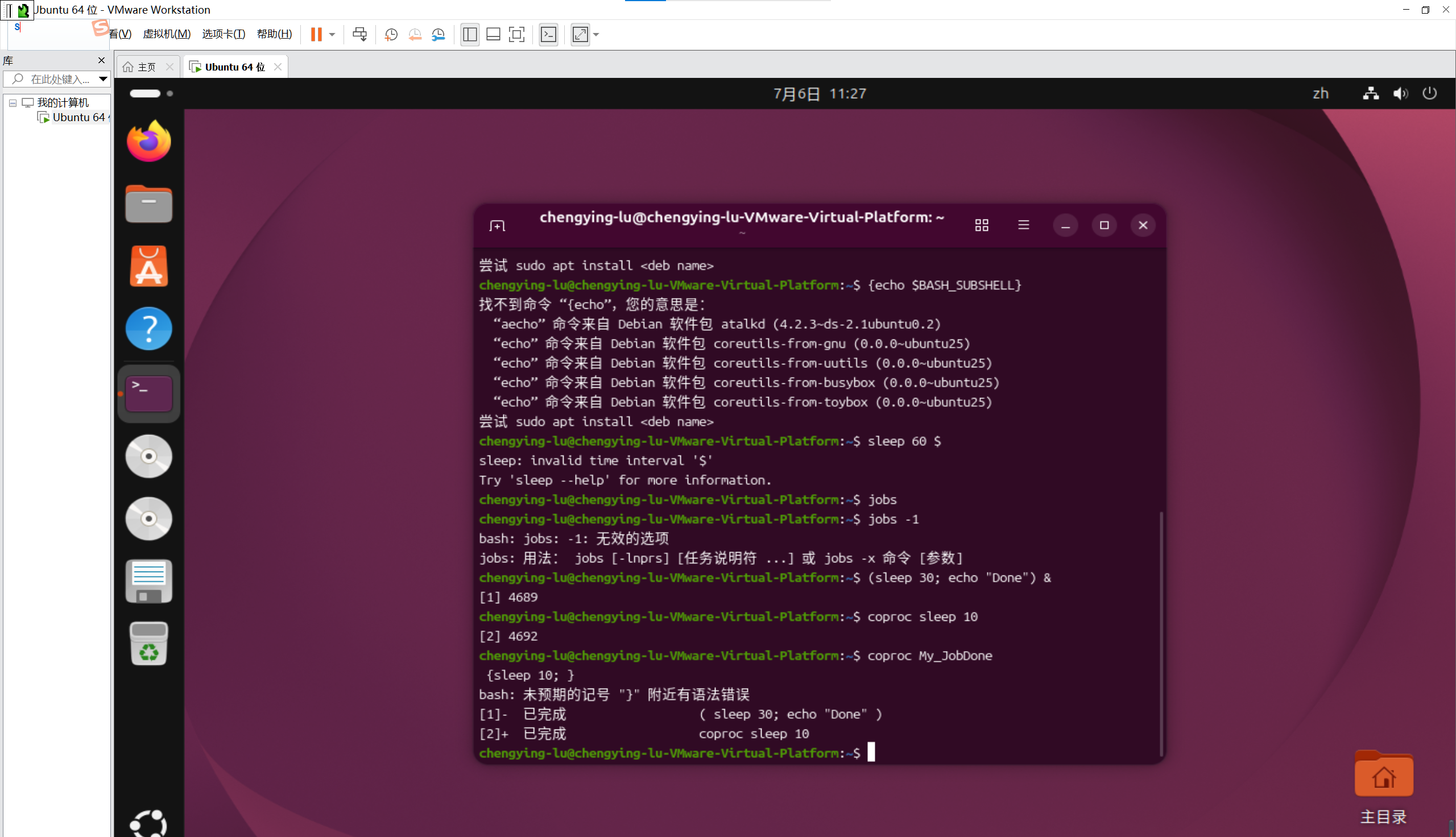Close the 主页 tab
This screenshot has height=837, width=1456.
pos(169,67)
